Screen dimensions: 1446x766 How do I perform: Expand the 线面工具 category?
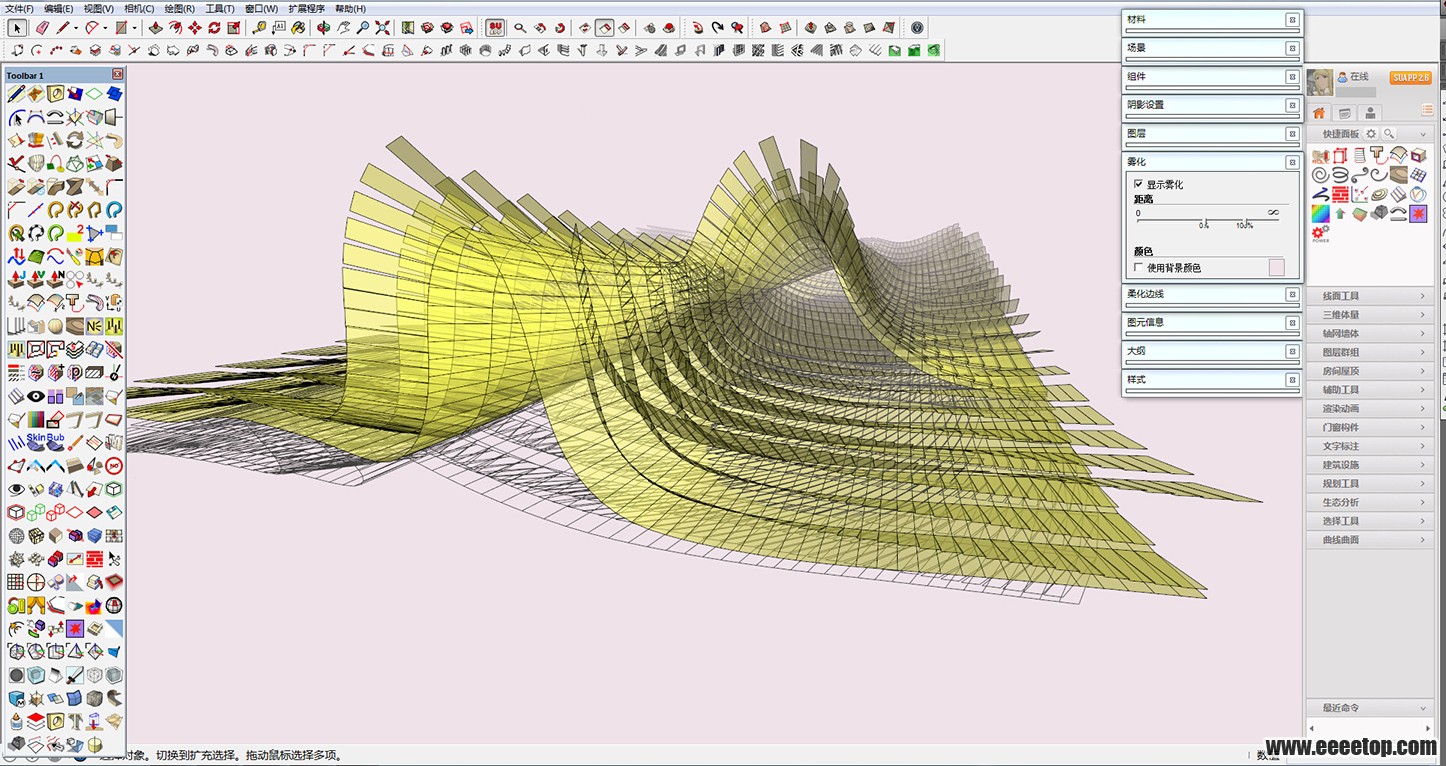coord(1371,296)
